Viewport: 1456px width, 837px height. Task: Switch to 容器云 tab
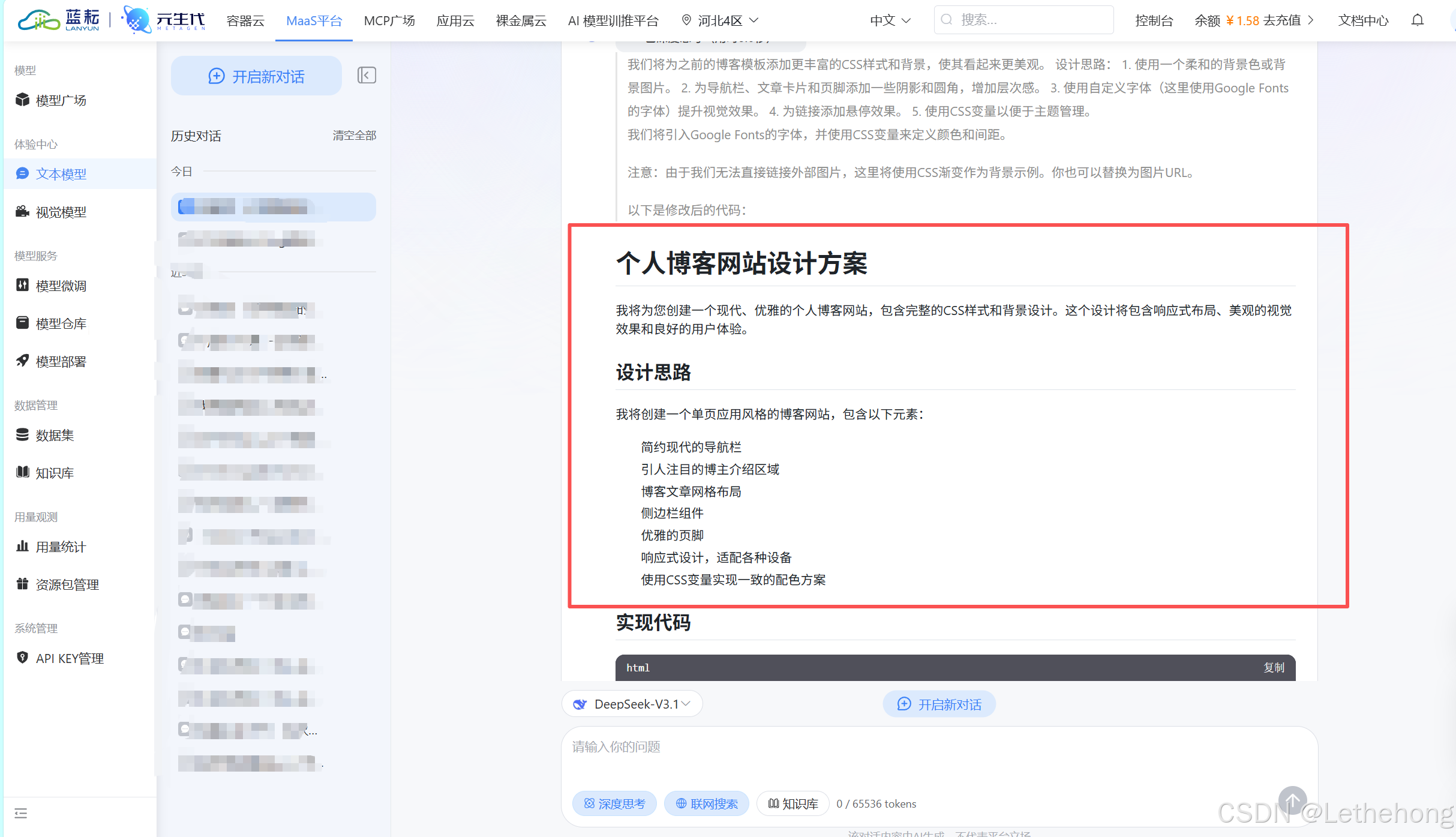click(x=245, y=20)
